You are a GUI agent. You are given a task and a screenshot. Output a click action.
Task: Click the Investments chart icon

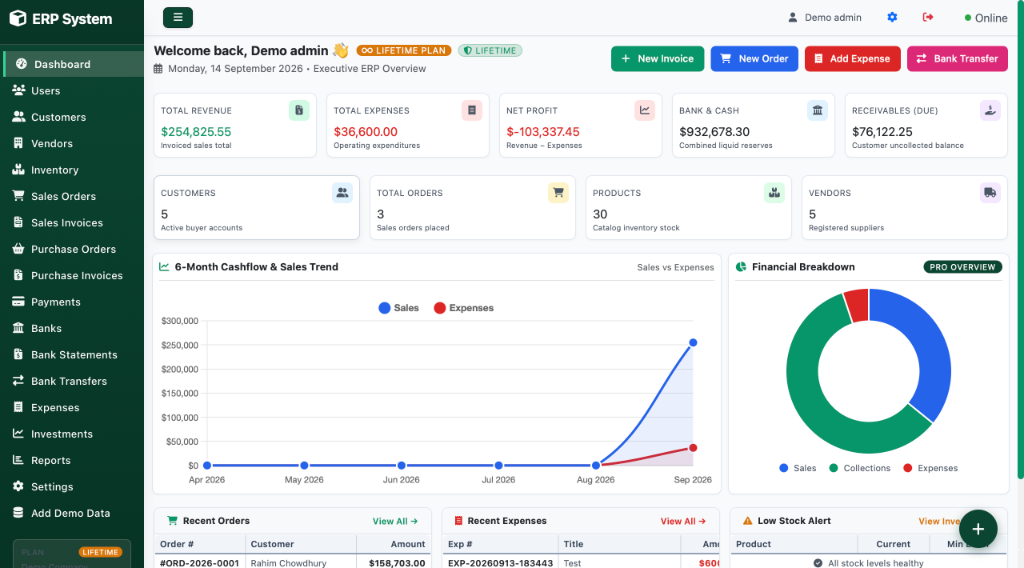point(18,434)
